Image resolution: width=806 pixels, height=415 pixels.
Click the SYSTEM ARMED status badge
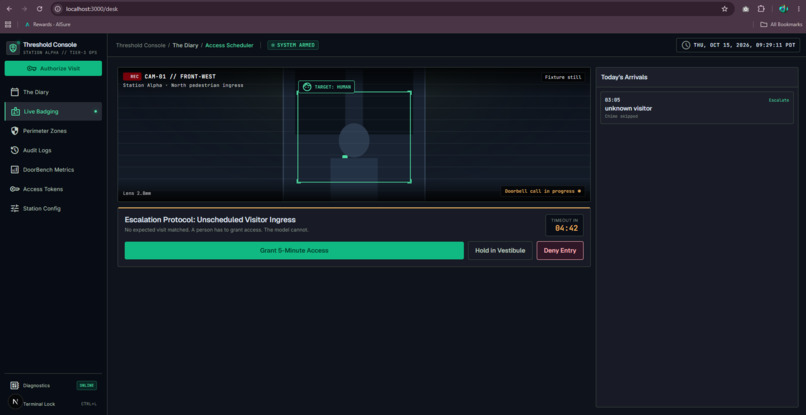pyautogui.click(x=293, y=45)
